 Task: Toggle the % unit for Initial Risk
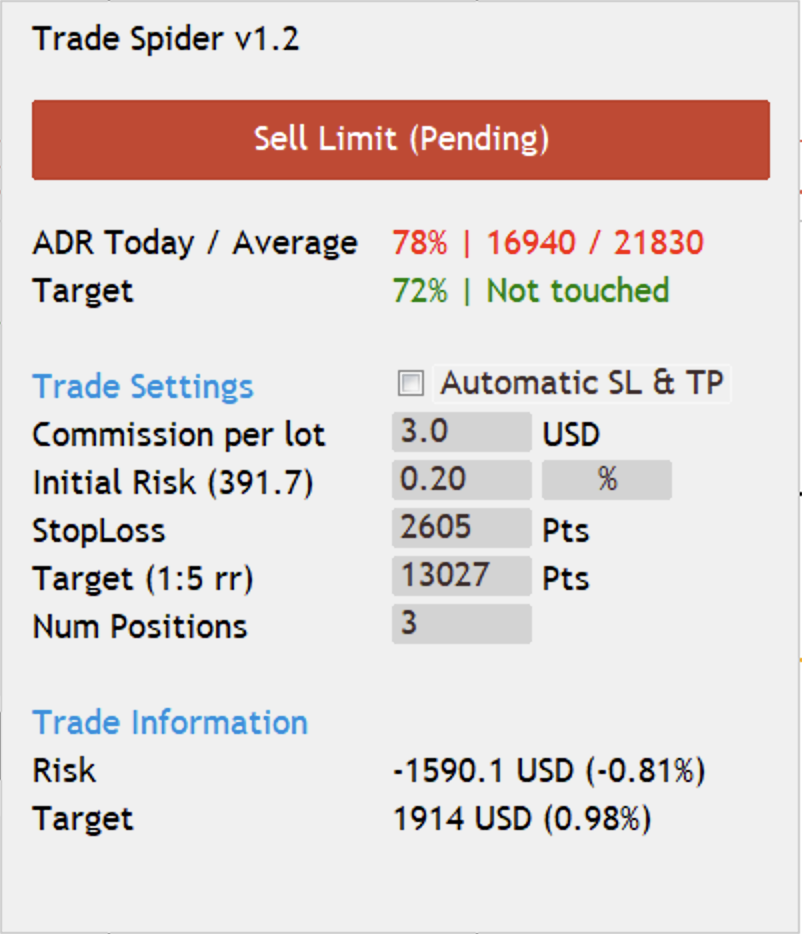point(605,480)
